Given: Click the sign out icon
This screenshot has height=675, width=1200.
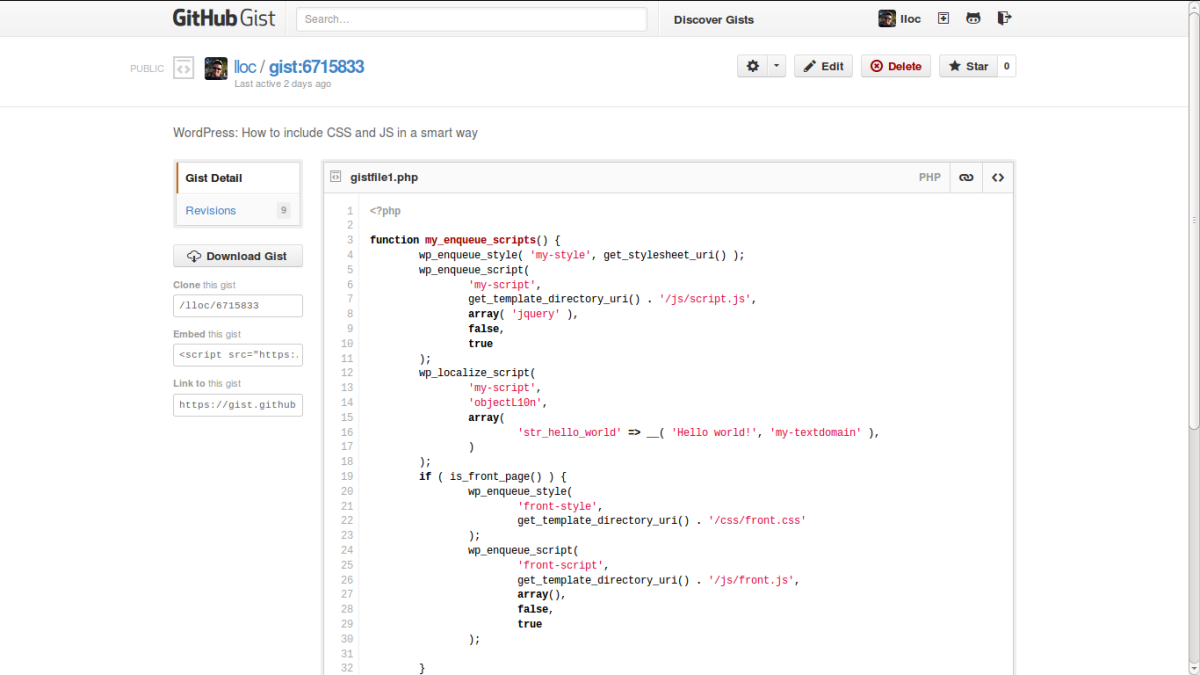Looking at the screenshot, I should point(1004,18).
